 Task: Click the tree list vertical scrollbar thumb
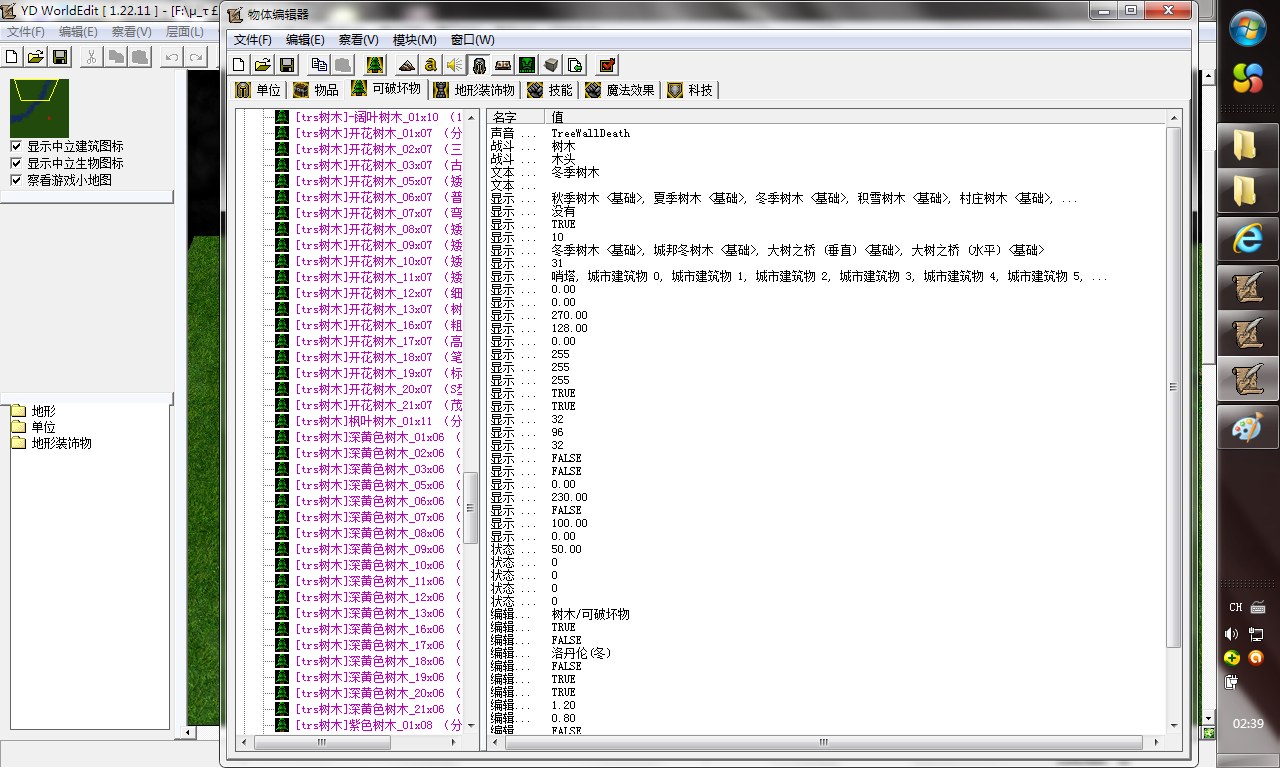click(x=471, y=507)
